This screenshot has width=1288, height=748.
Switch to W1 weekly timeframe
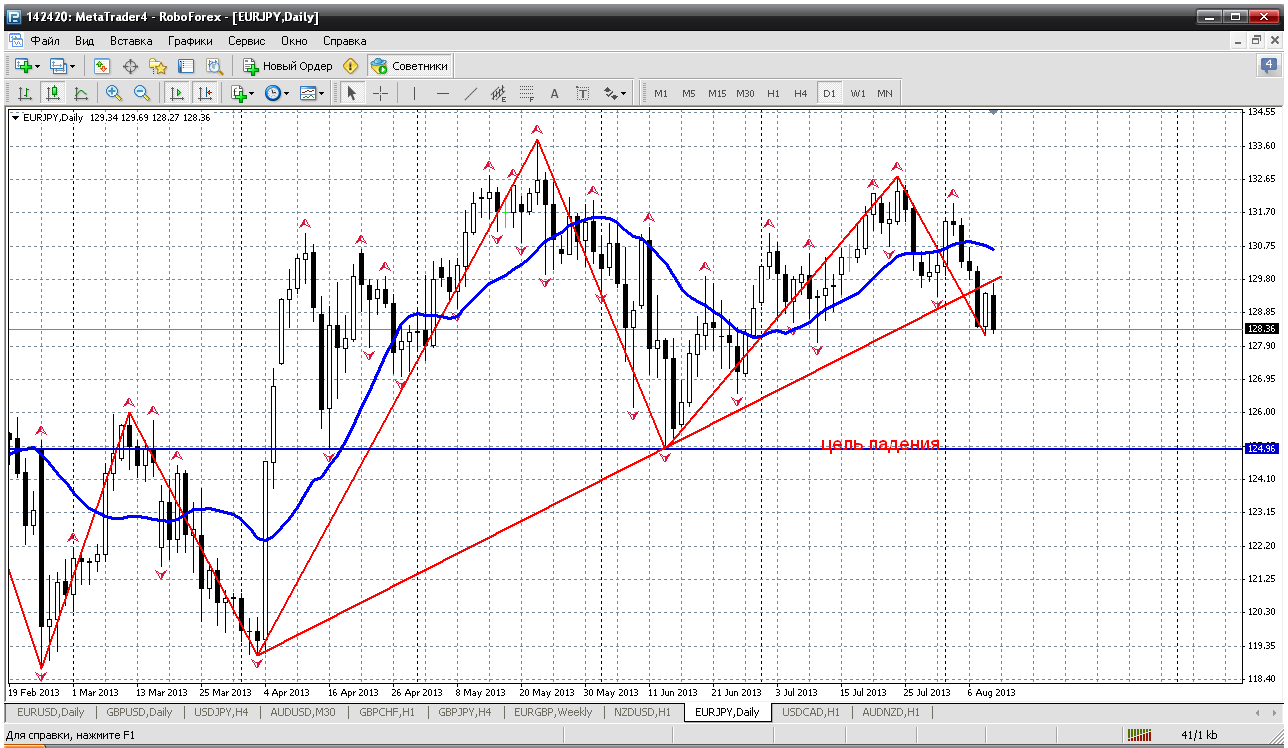point(858,93)
